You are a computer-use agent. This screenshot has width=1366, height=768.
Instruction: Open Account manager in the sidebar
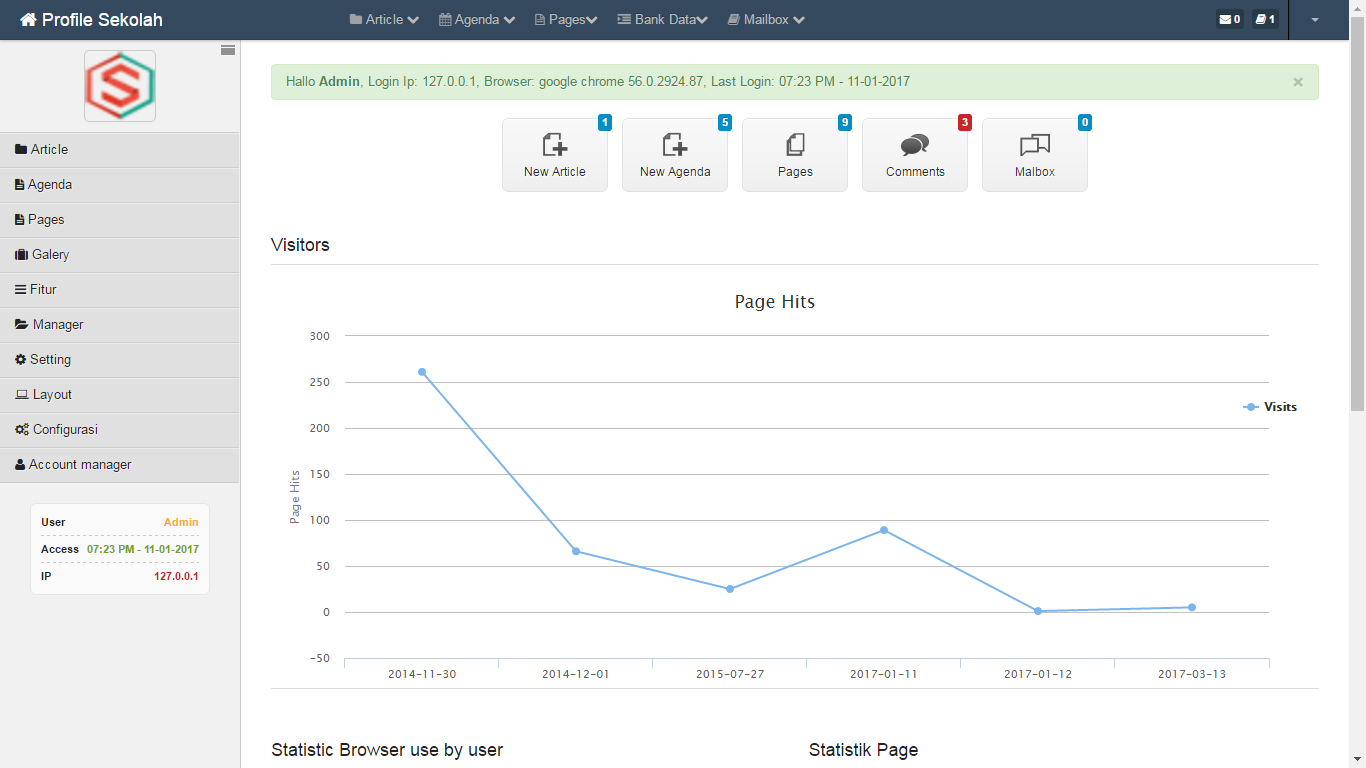pos(79,465)
